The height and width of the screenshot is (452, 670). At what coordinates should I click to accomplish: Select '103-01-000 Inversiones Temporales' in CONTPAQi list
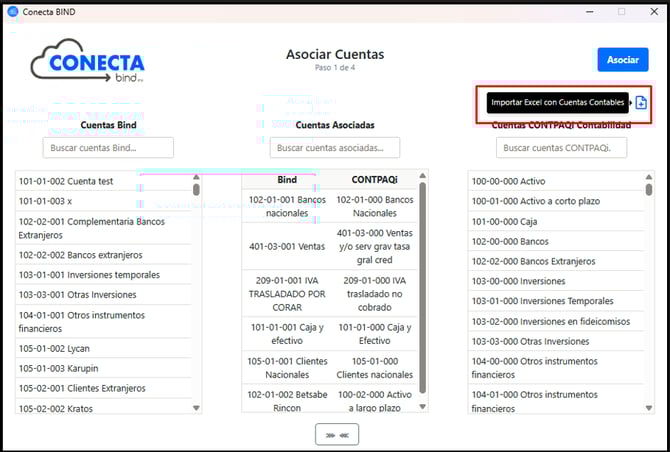click(556, 301)
